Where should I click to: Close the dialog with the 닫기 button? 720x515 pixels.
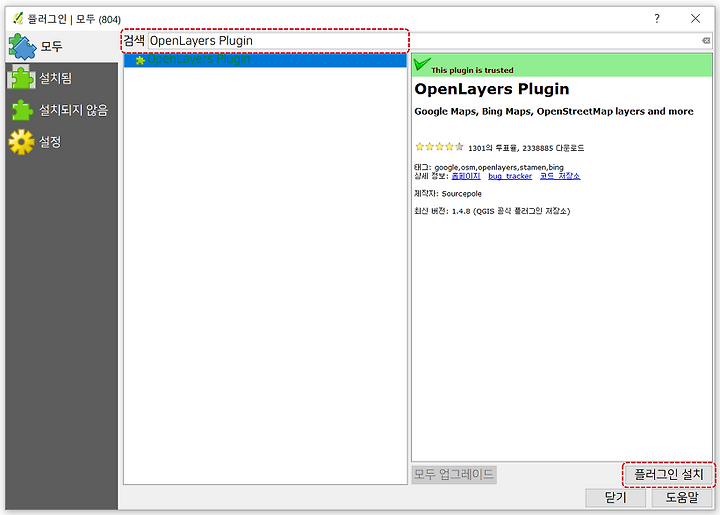coord(615,497)
